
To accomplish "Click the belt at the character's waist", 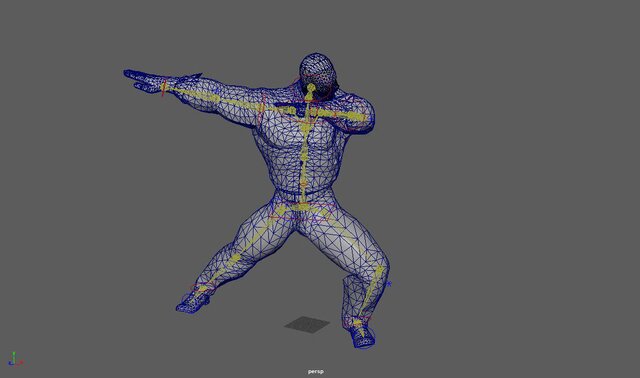I will tap(303, 194).
